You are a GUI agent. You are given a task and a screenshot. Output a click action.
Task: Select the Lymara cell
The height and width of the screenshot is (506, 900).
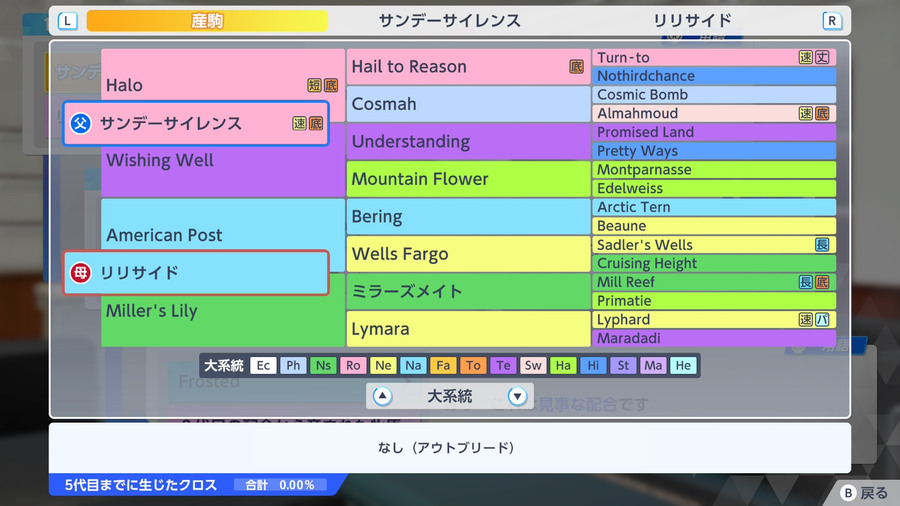point(468,329)
